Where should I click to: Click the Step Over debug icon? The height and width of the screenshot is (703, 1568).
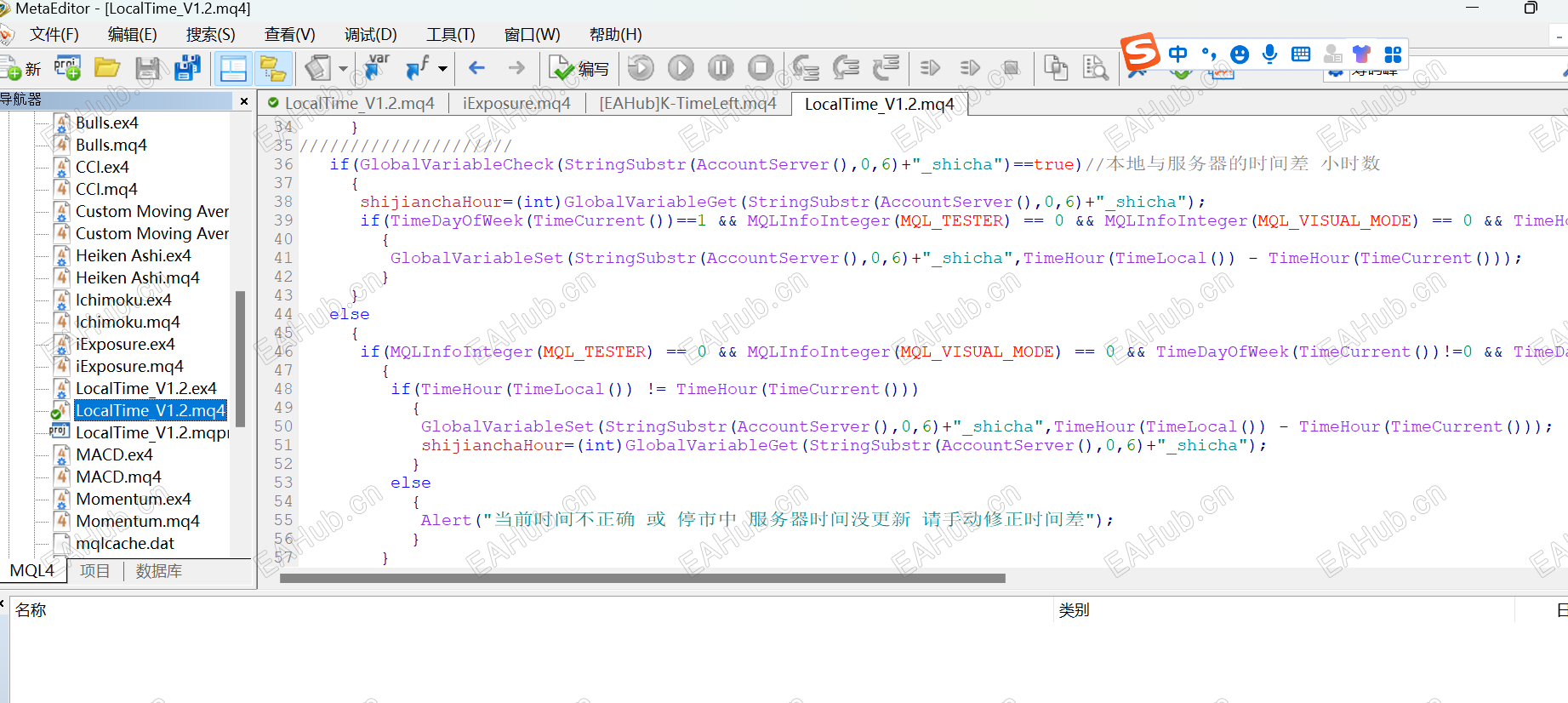(846, 68)
